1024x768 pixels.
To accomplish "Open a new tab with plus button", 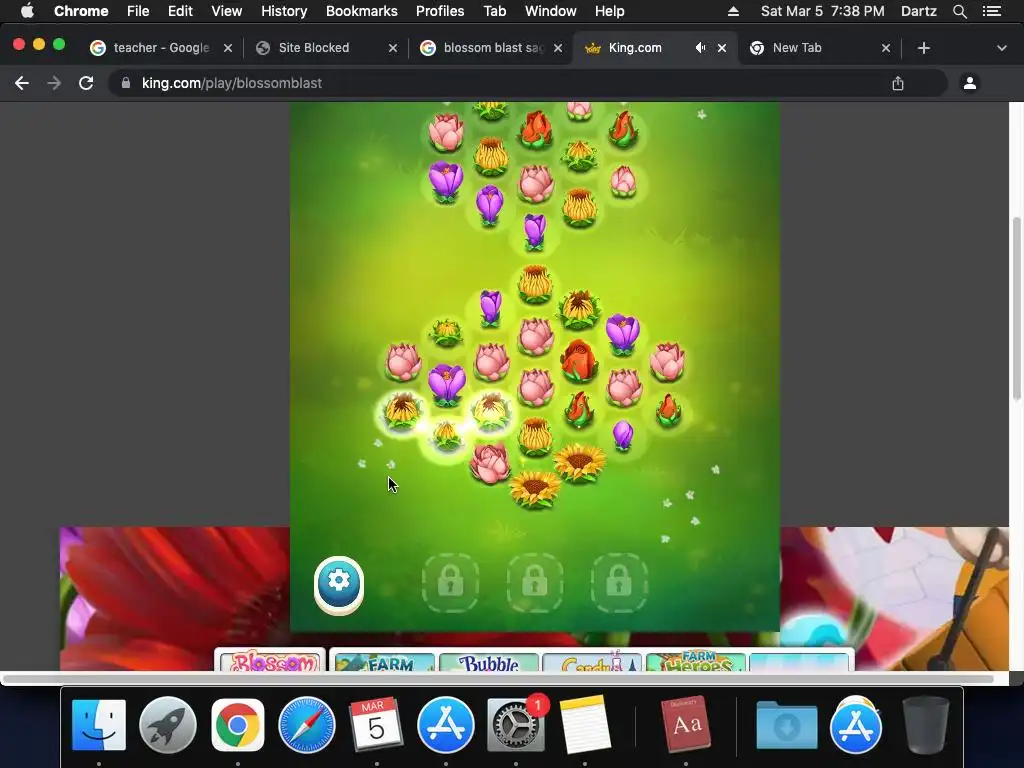I will tap(923, 48).
